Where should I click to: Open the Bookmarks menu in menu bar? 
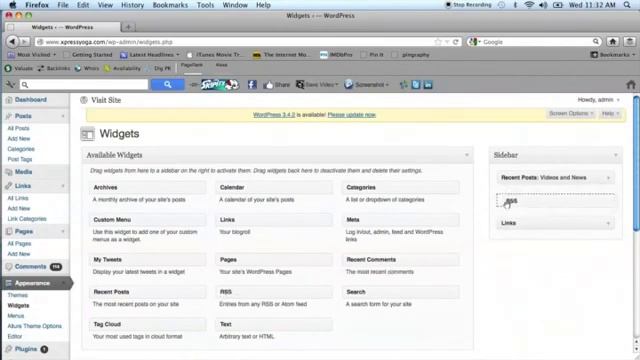[170, 5]
